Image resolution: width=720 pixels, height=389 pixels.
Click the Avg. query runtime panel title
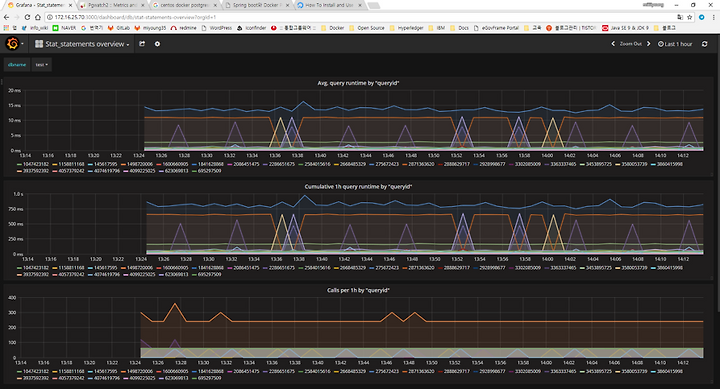click(x=358, y=83)
